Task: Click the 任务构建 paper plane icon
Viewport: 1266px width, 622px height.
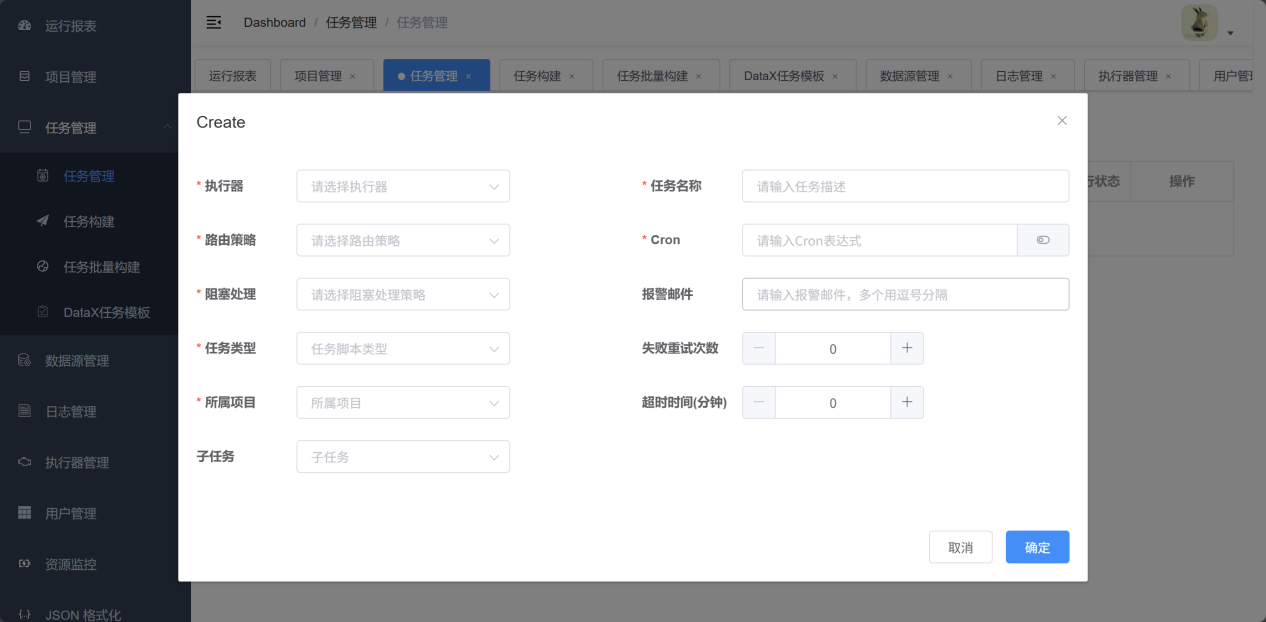Action: tap(43, 221)
